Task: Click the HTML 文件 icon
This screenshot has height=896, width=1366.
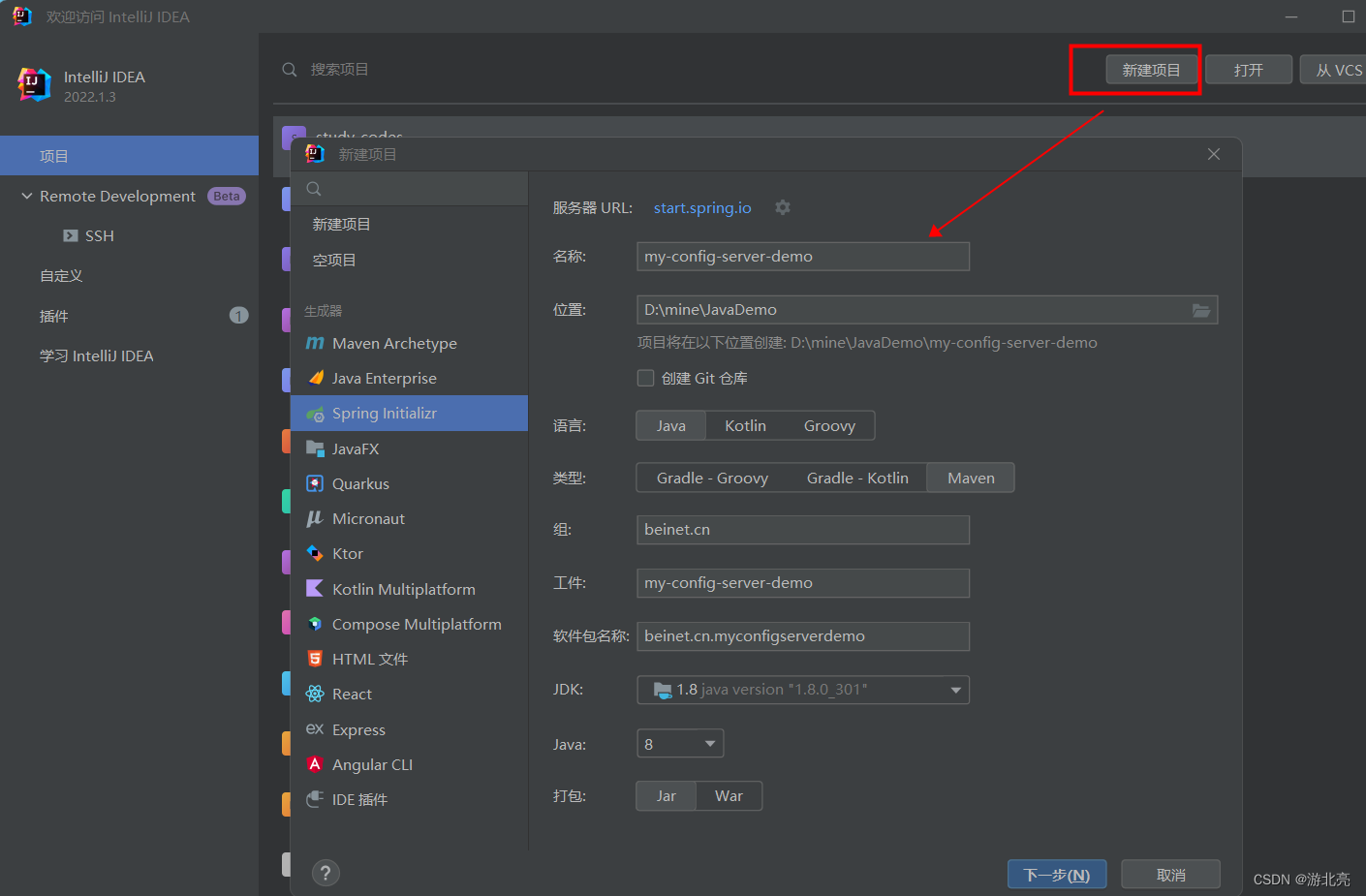Action: [x=315, y=659]
